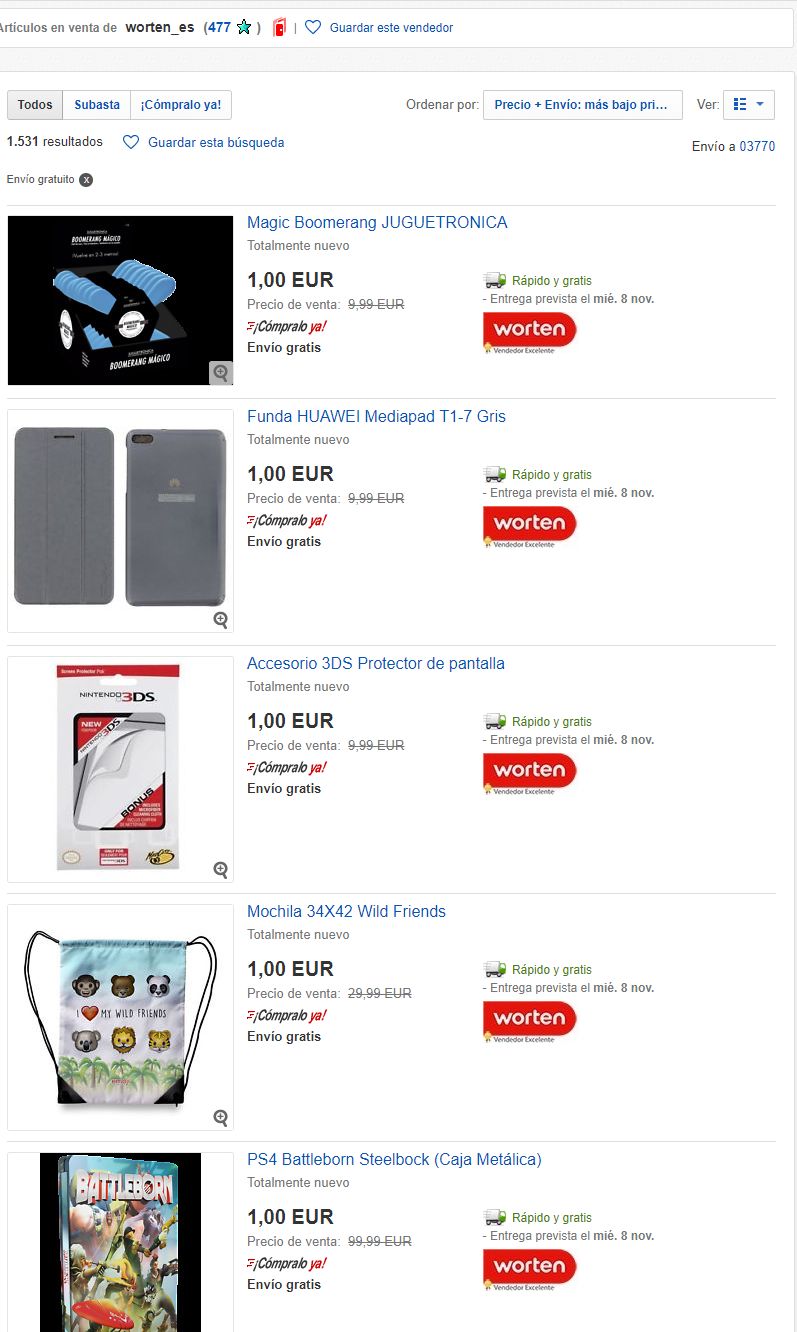This screenshot has height=1332, width=797.
Task: Expand the Ver view options dropdown
Action: 748,105
